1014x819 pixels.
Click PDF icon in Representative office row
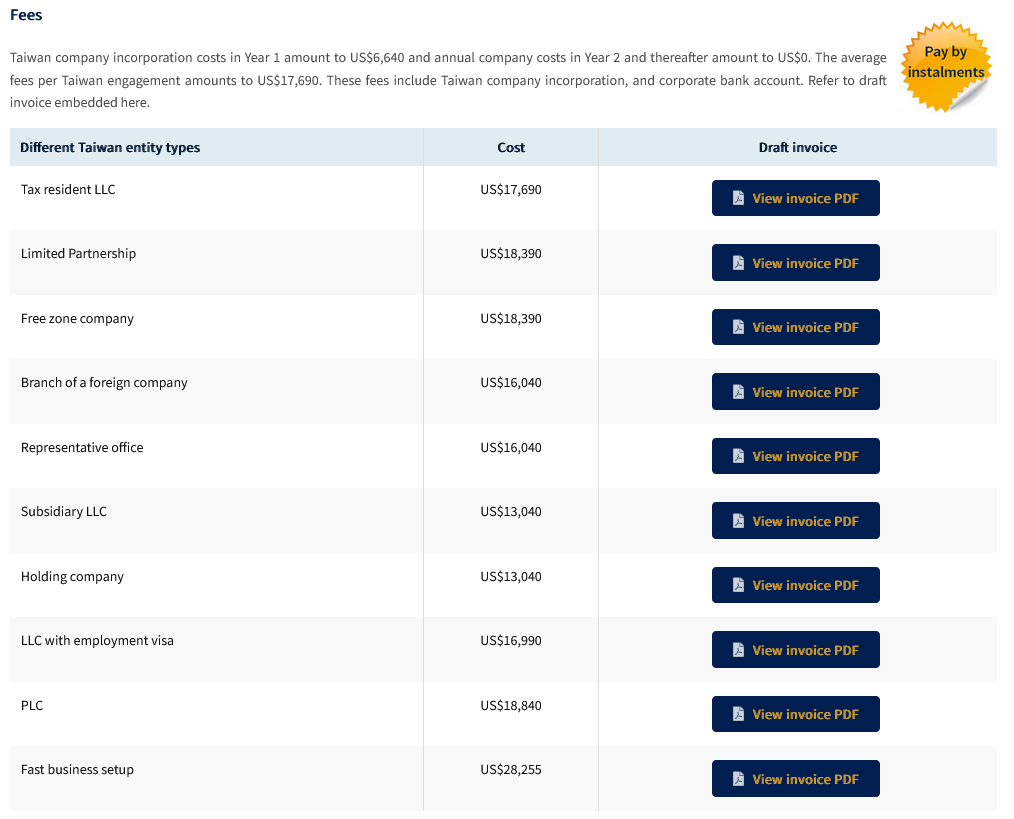738,456
